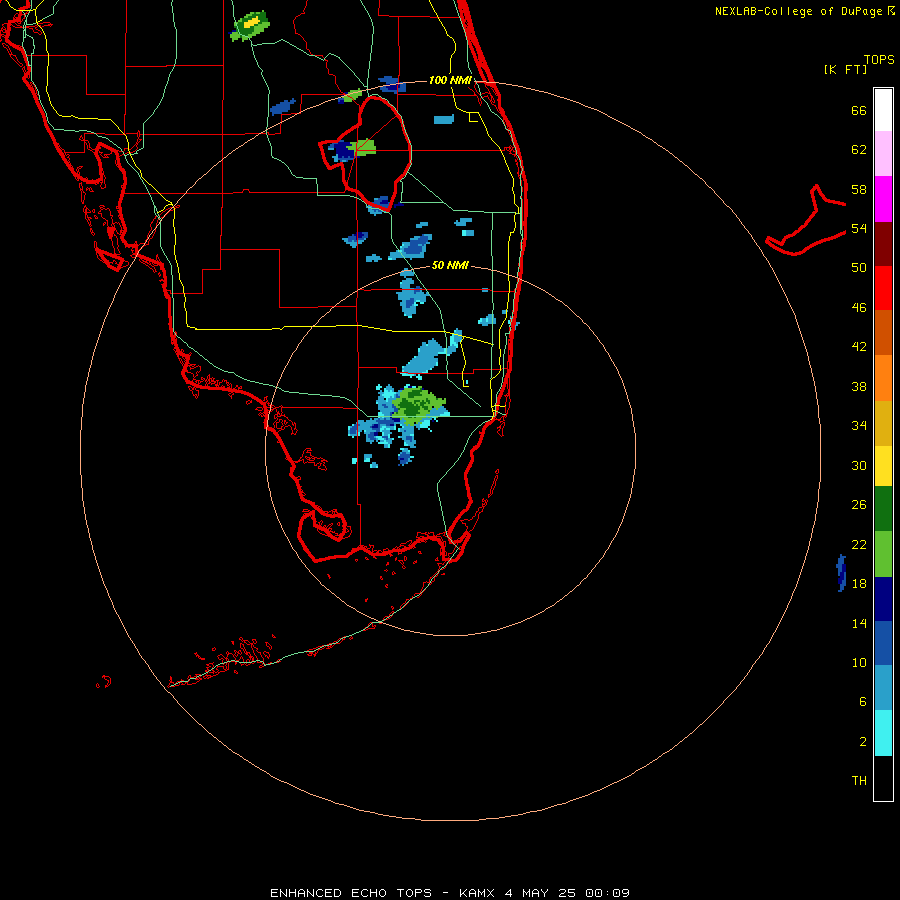900x900 pixels.
Task: Click the legend value "50"
Action: (x=859, y=267)
